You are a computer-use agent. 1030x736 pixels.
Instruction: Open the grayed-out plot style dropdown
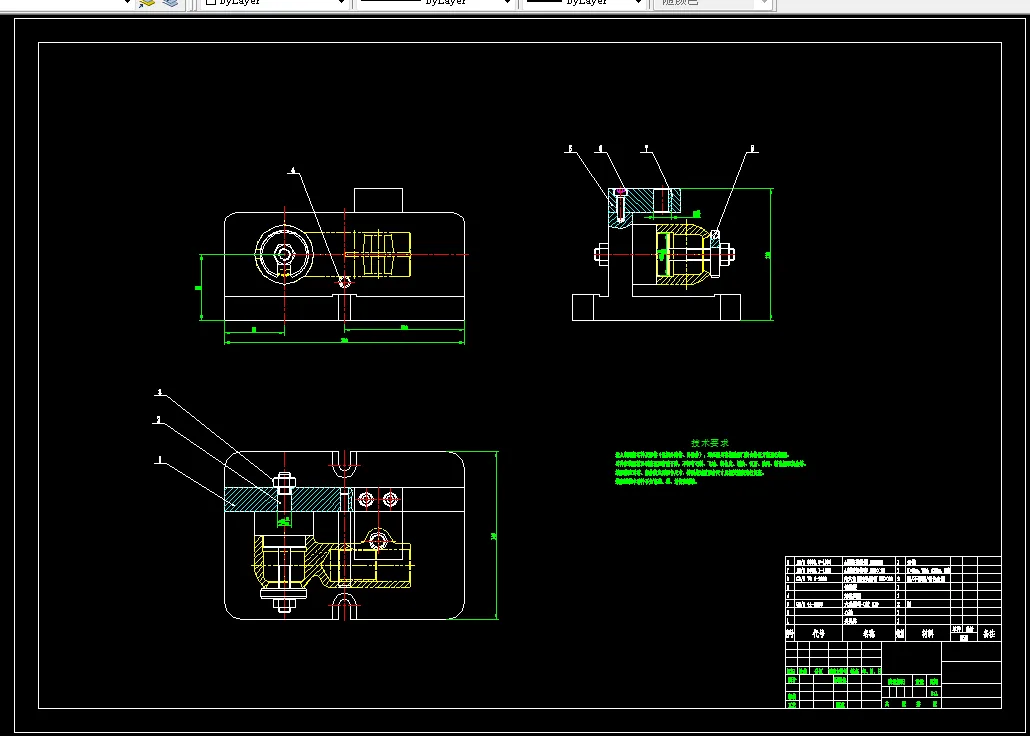tap(713, 3)
